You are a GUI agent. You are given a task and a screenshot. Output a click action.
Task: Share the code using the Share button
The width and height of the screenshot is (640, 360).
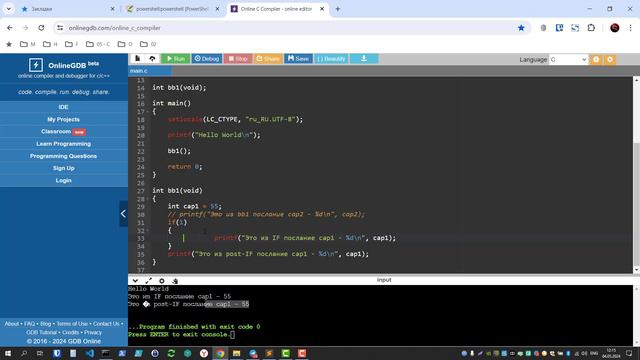pyautogui.click(x=268, y=59)
